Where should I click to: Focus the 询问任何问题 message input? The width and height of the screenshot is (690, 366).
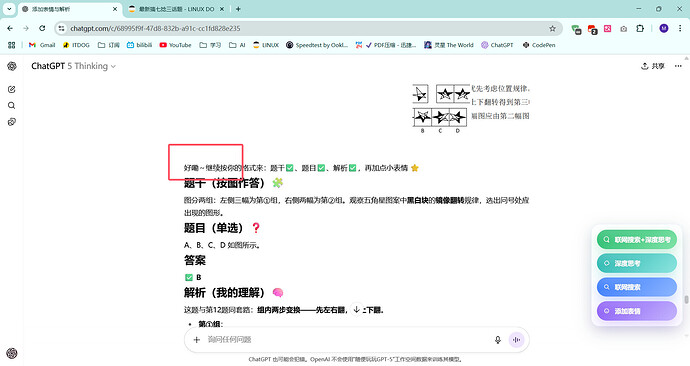point(348,340)
